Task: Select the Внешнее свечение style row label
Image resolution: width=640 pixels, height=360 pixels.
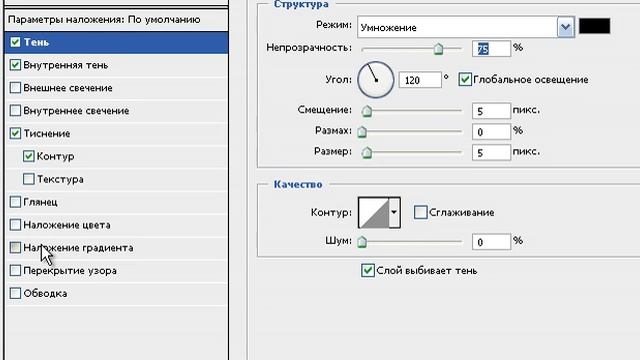Action: tap(68, 88)
